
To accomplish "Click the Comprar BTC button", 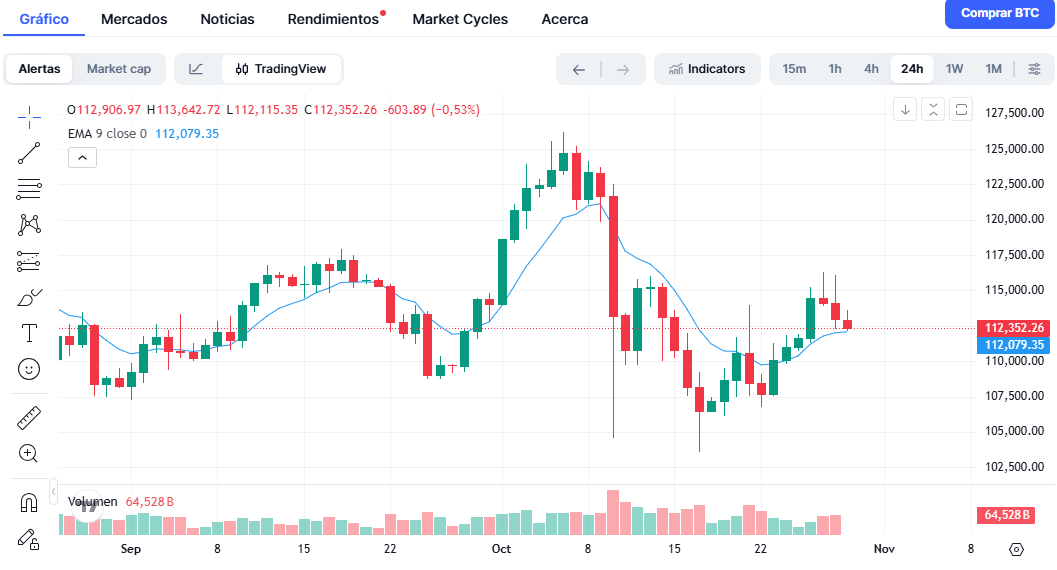I will click(x=999, y=14).
